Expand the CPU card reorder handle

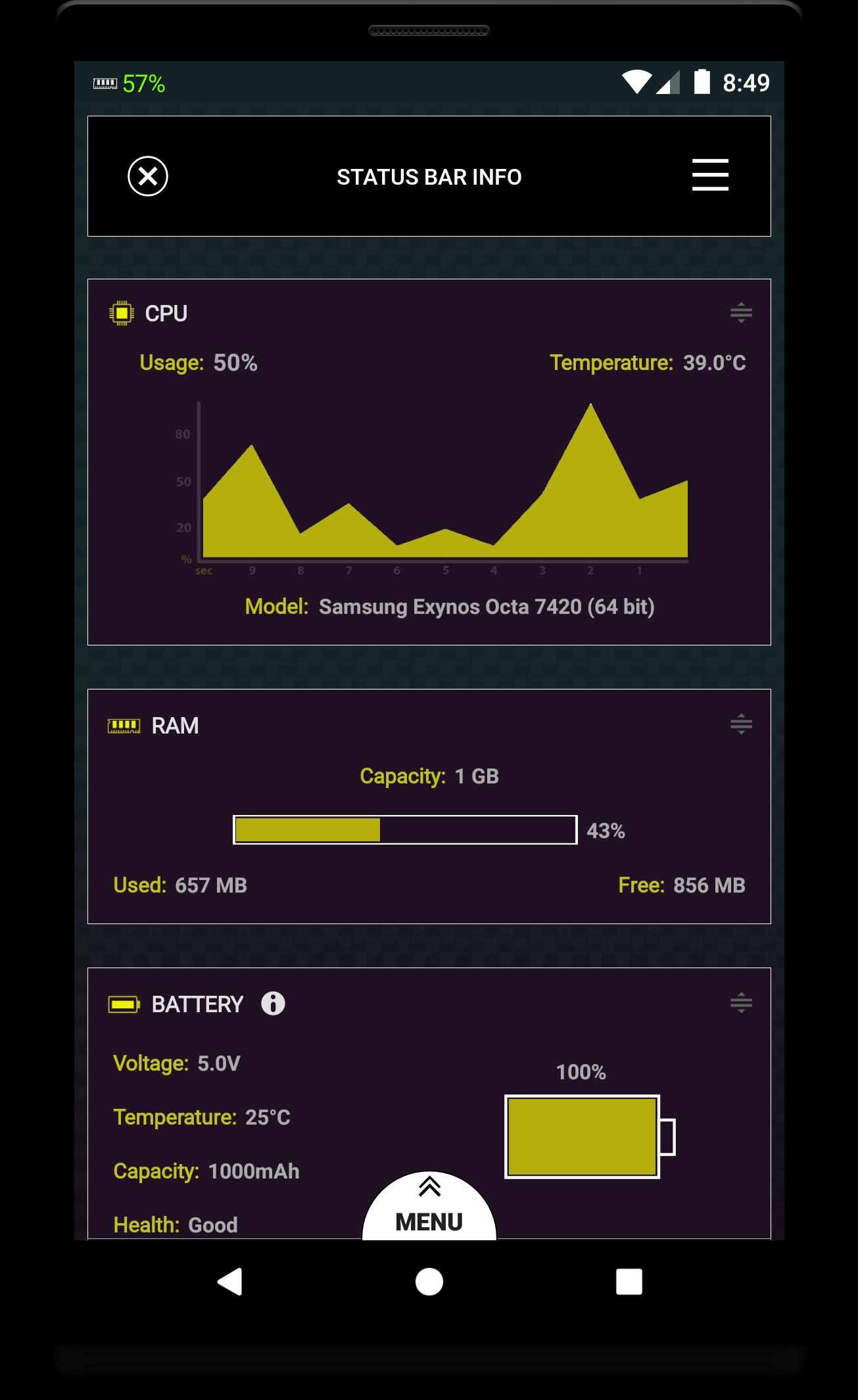pyautogui.click(x=741, y=313)
